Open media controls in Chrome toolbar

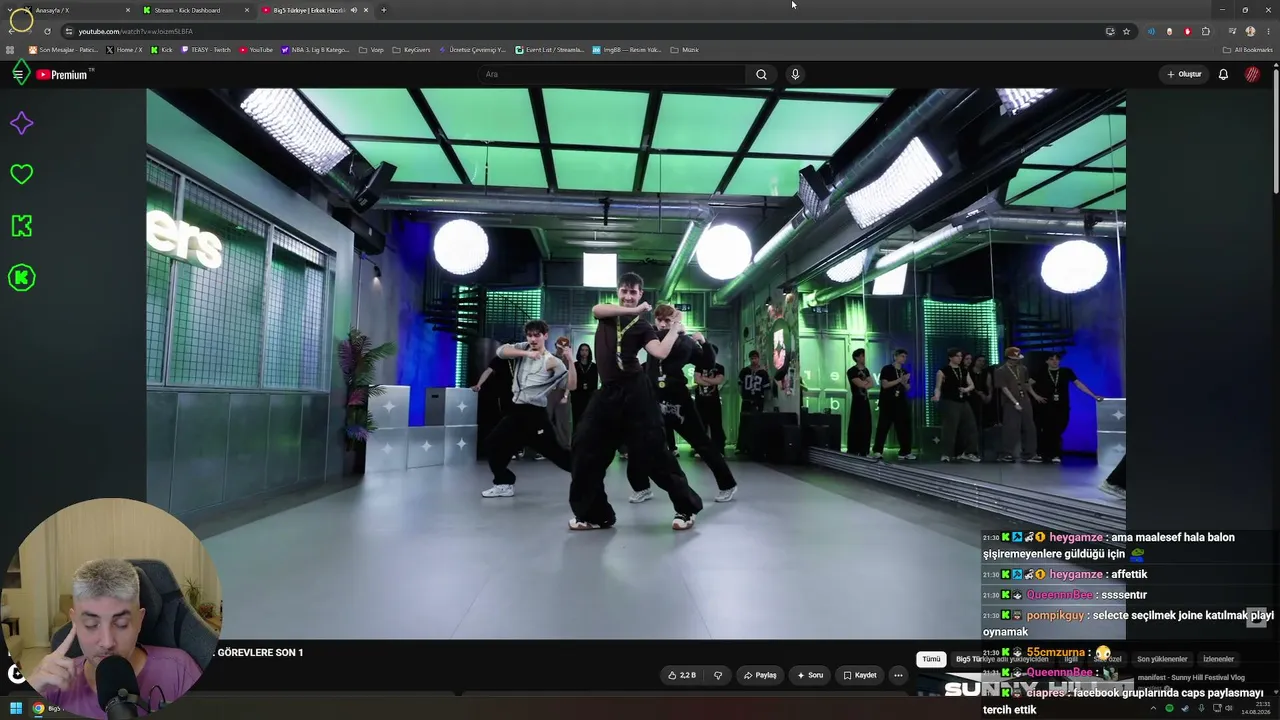click(x=1232, y=31)
